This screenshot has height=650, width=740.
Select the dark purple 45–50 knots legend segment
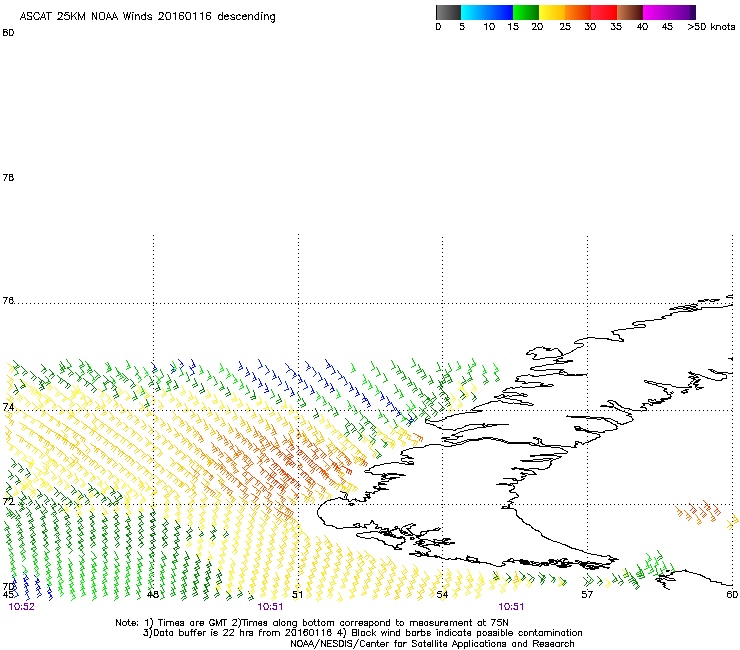pos(682,12)
